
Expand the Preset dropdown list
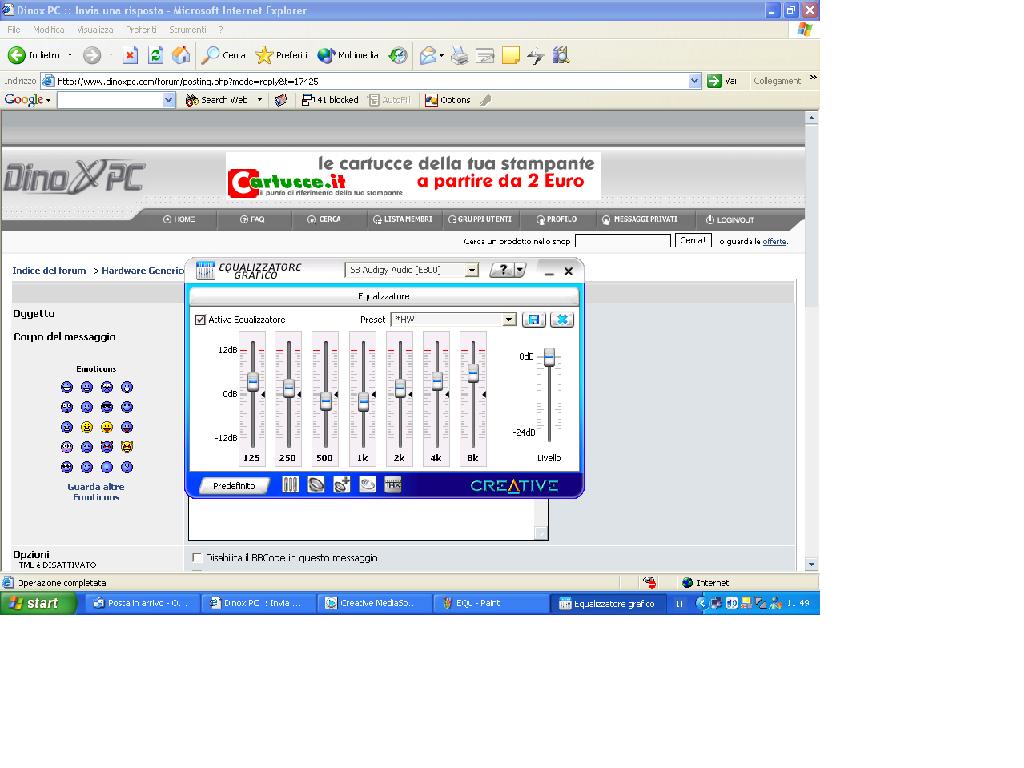pyautogui.click(x=509, y=319)
